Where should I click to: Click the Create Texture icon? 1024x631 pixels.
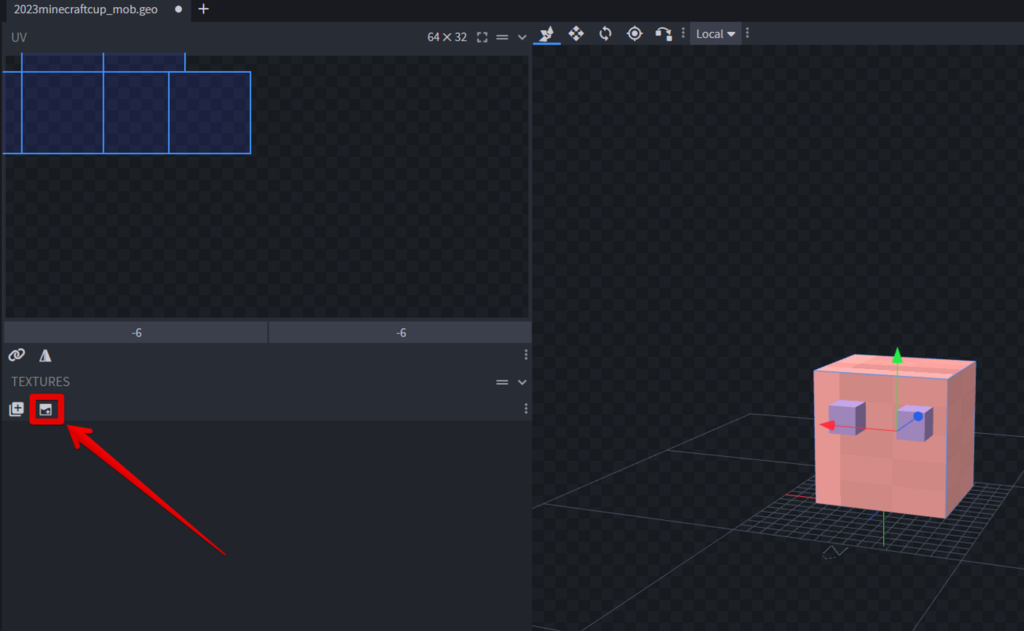(x=16, y=409)
